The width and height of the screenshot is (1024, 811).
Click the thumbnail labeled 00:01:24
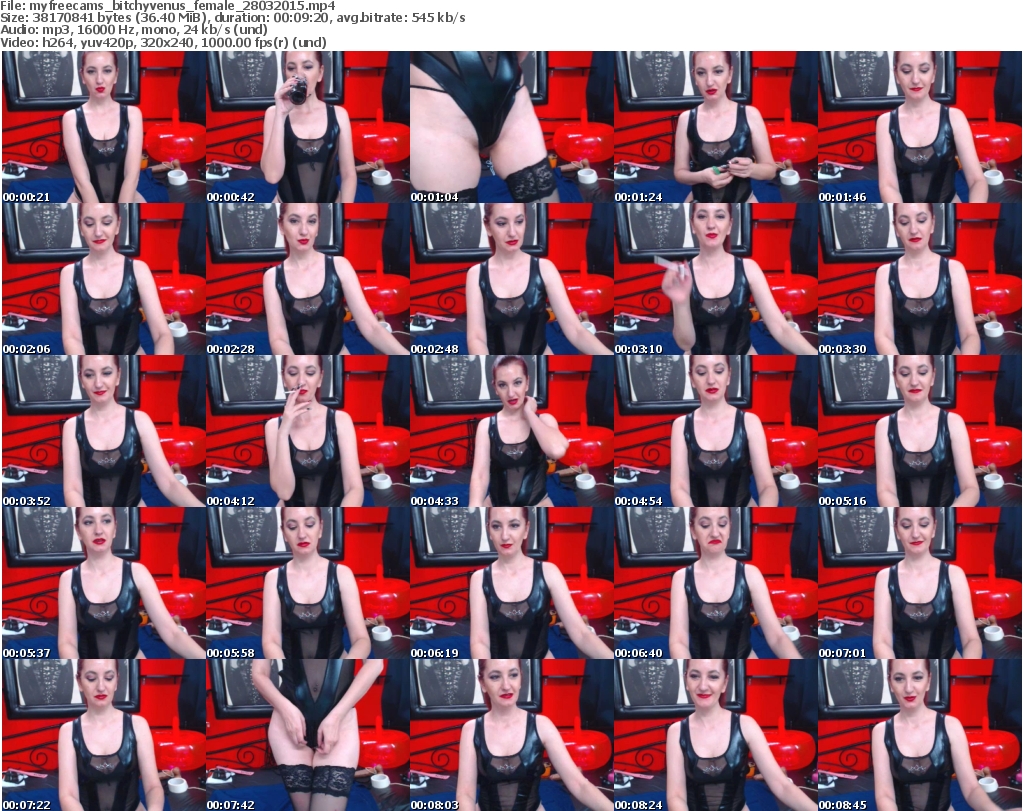716,127
